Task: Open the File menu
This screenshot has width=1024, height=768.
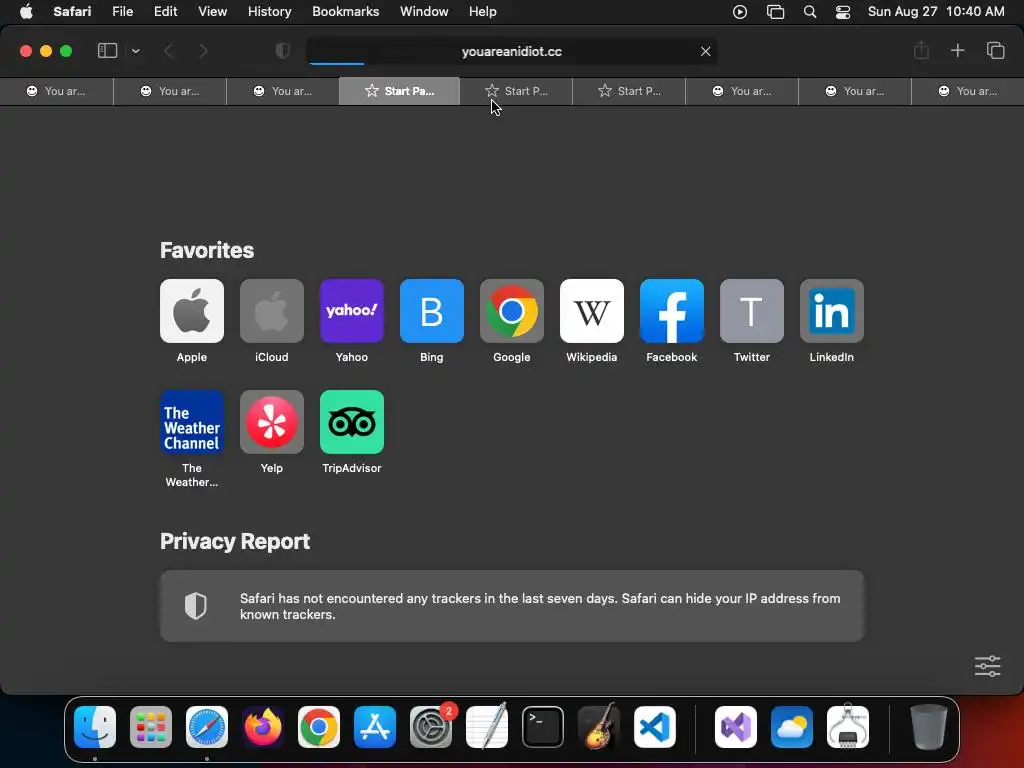Action: pyautogui.click(x=122, y=12)
